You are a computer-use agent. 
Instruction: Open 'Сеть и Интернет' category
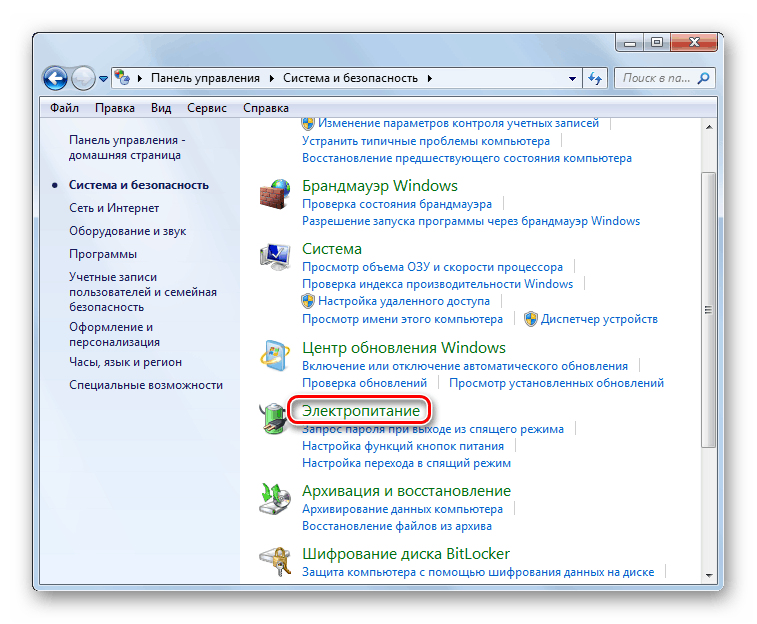114,208
